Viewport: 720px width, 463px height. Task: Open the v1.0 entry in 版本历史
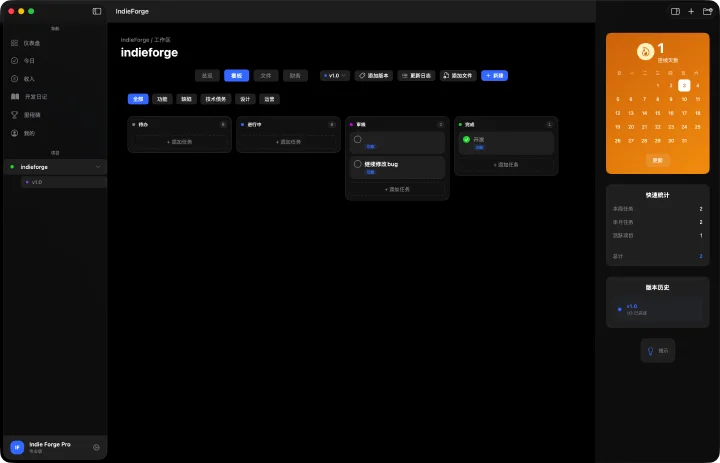point(658,309)
